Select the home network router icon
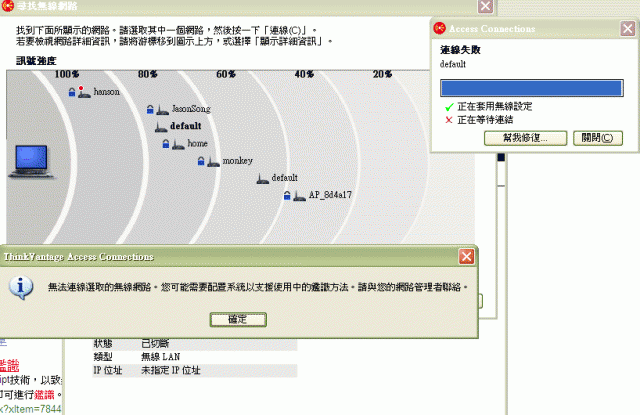The width and height of the screenshot is (640, 415). 178,144
